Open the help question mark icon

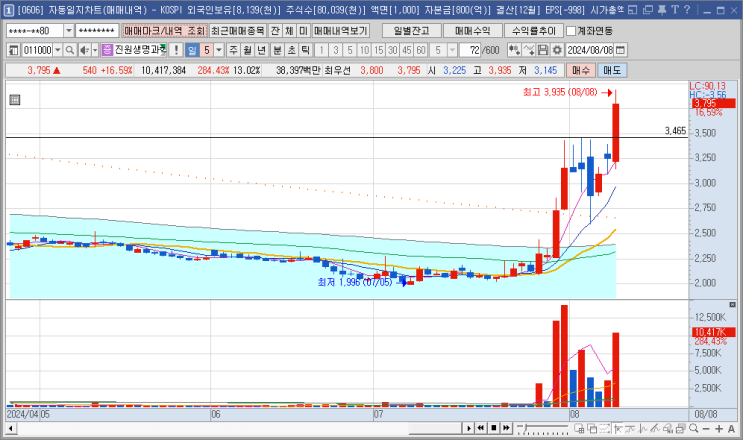pos(687,9)
